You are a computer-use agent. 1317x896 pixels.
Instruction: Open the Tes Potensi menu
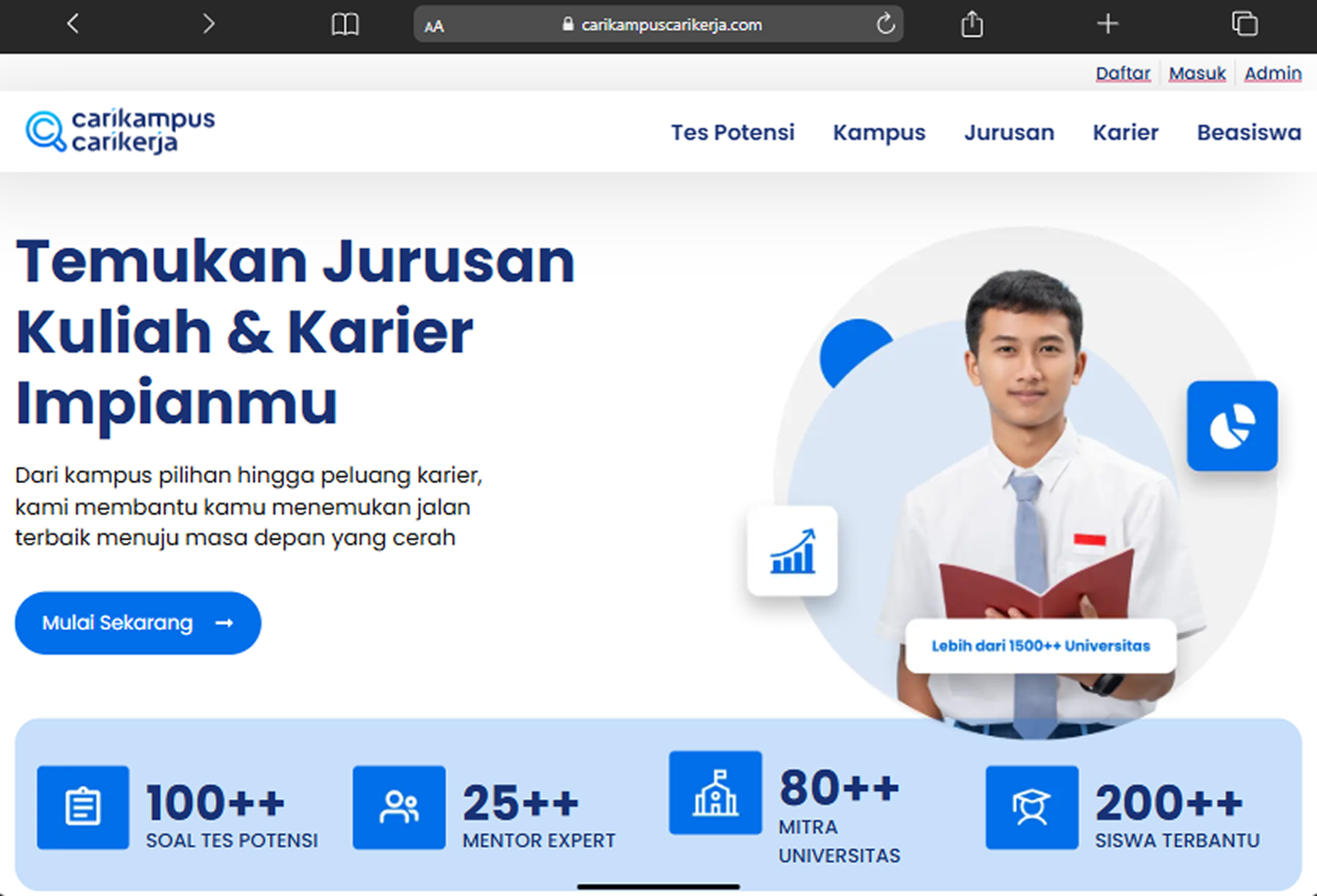tap(732, 132)
